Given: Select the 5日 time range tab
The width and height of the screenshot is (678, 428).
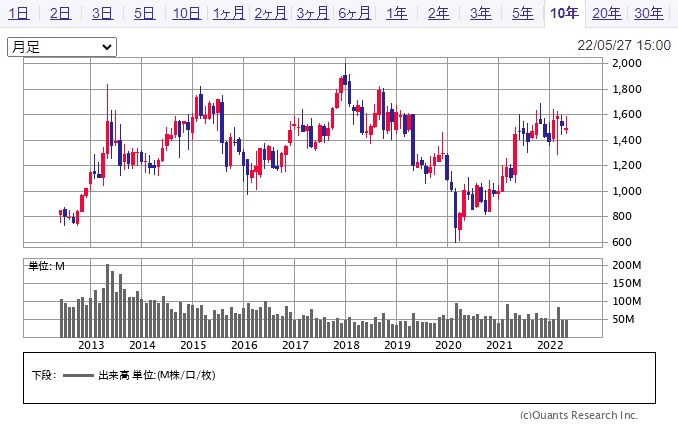Looking at the screenshot, I should [144, 14].
